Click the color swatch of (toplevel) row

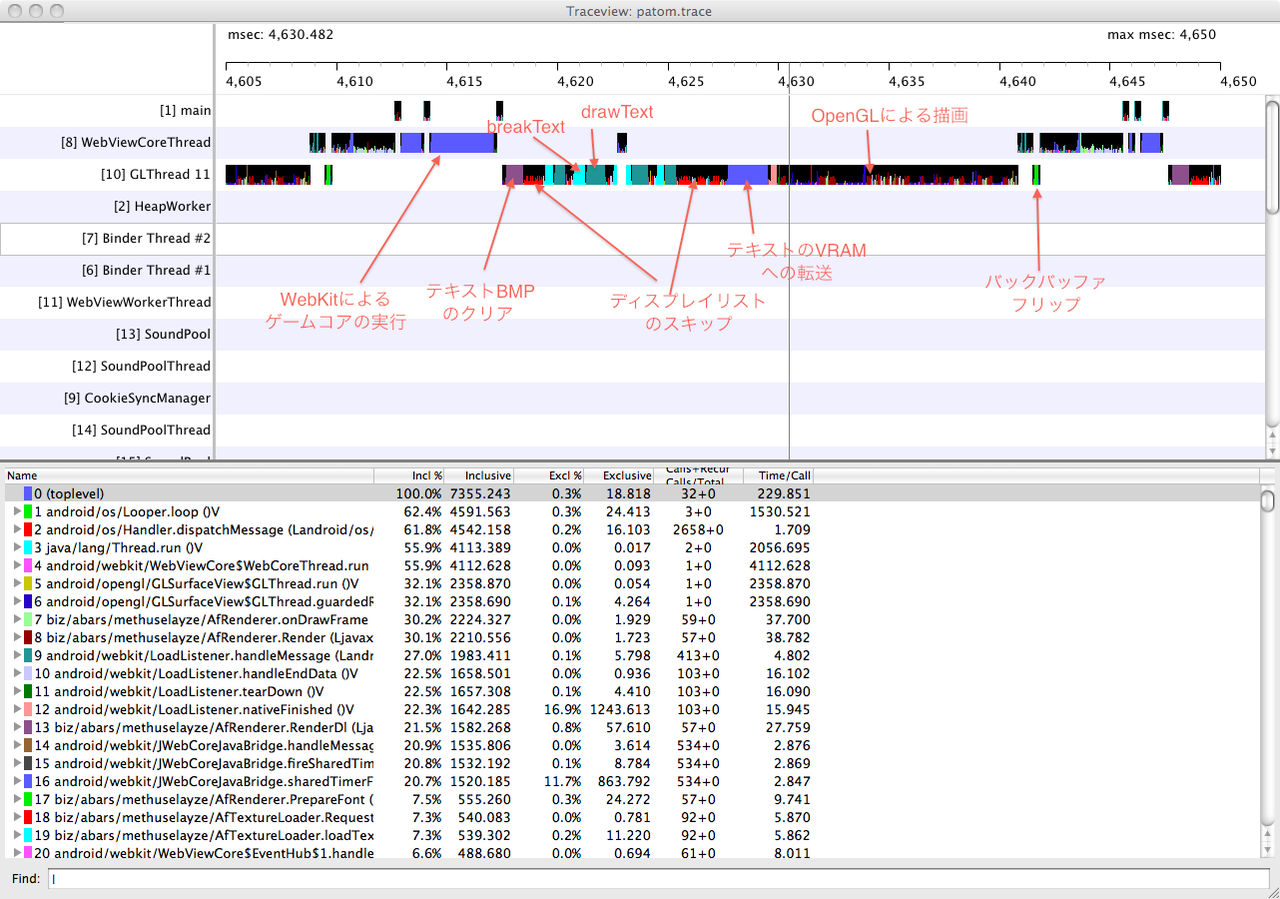point(28,493)
